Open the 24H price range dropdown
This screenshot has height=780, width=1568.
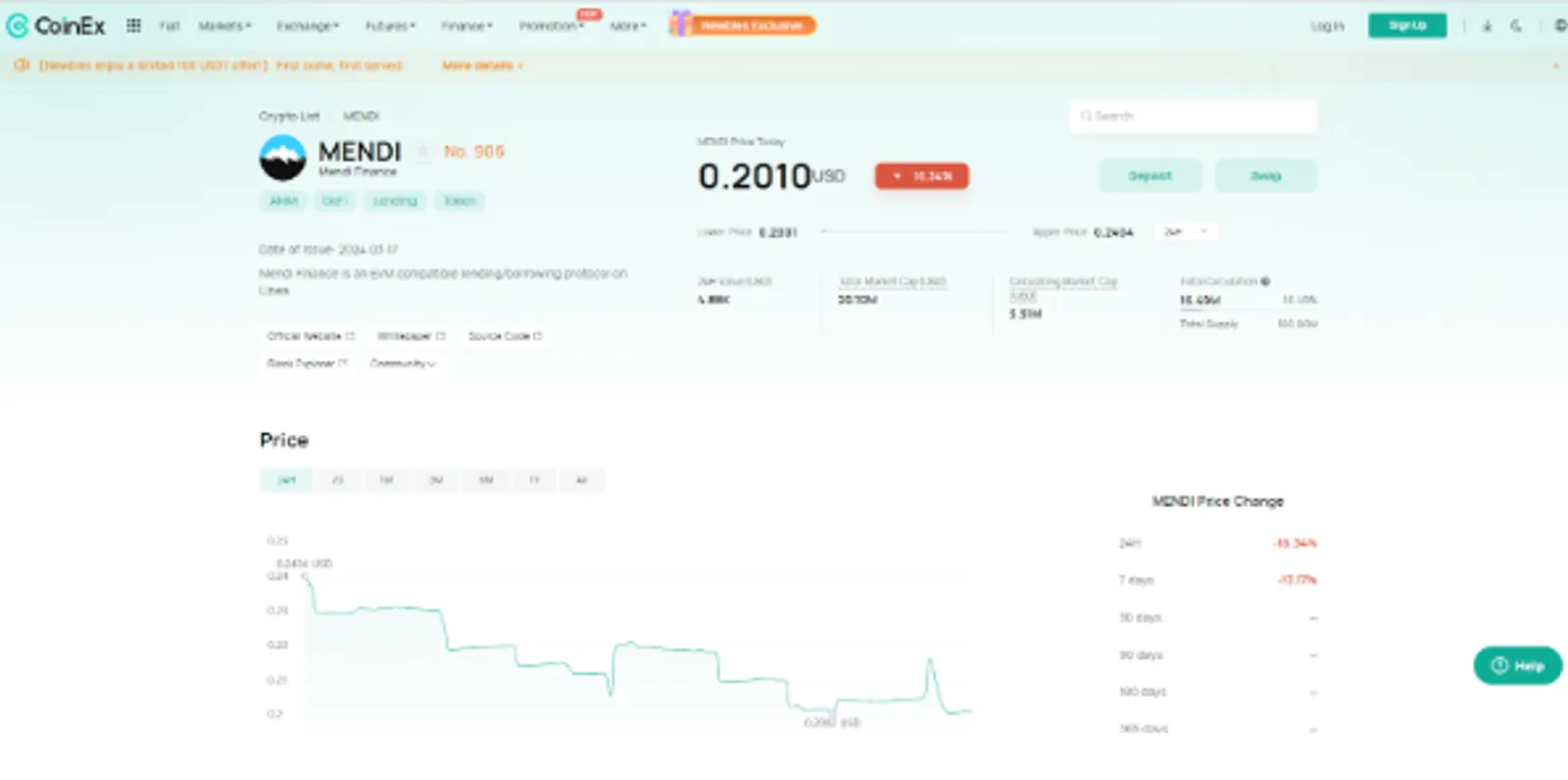tap(1186, 232)
